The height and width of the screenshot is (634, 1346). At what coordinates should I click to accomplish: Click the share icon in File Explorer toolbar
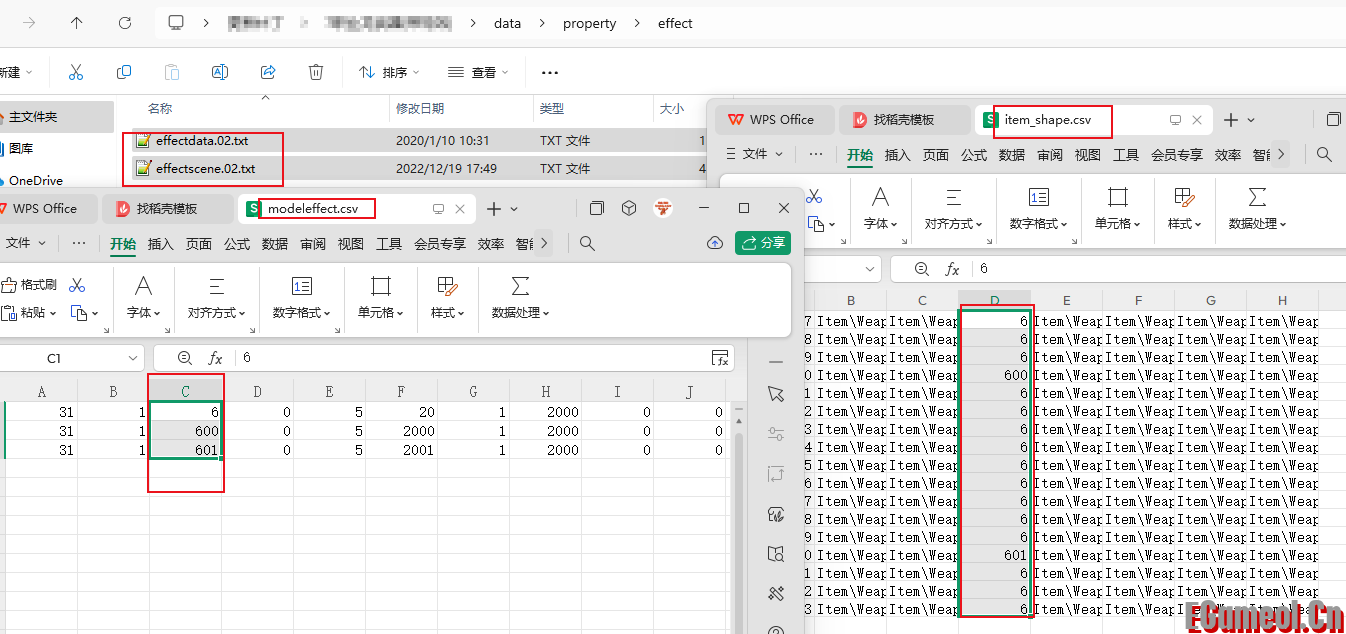268,72
